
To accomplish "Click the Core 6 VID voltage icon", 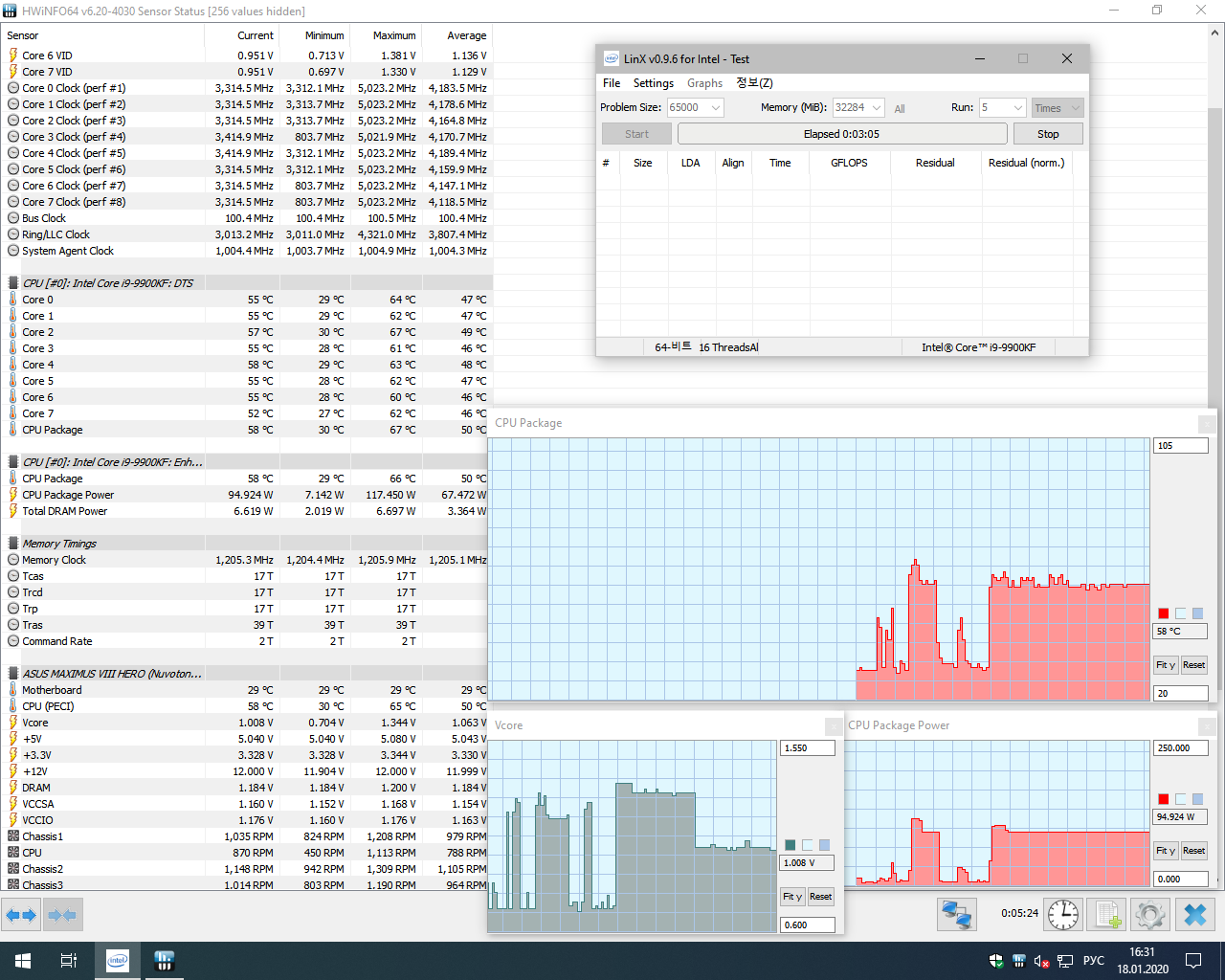I will pyautogui.click(x=13, y=56).
